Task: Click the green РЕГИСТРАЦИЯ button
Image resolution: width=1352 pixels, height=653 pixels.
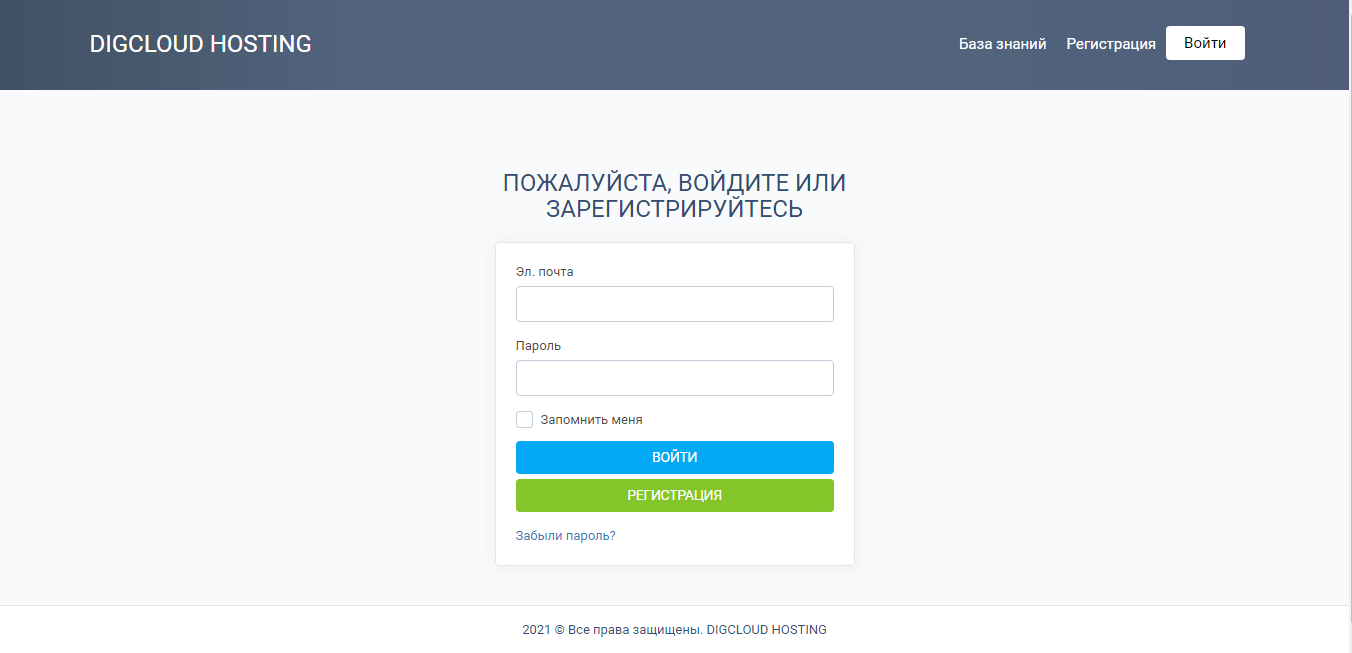Action: point(675,495)
